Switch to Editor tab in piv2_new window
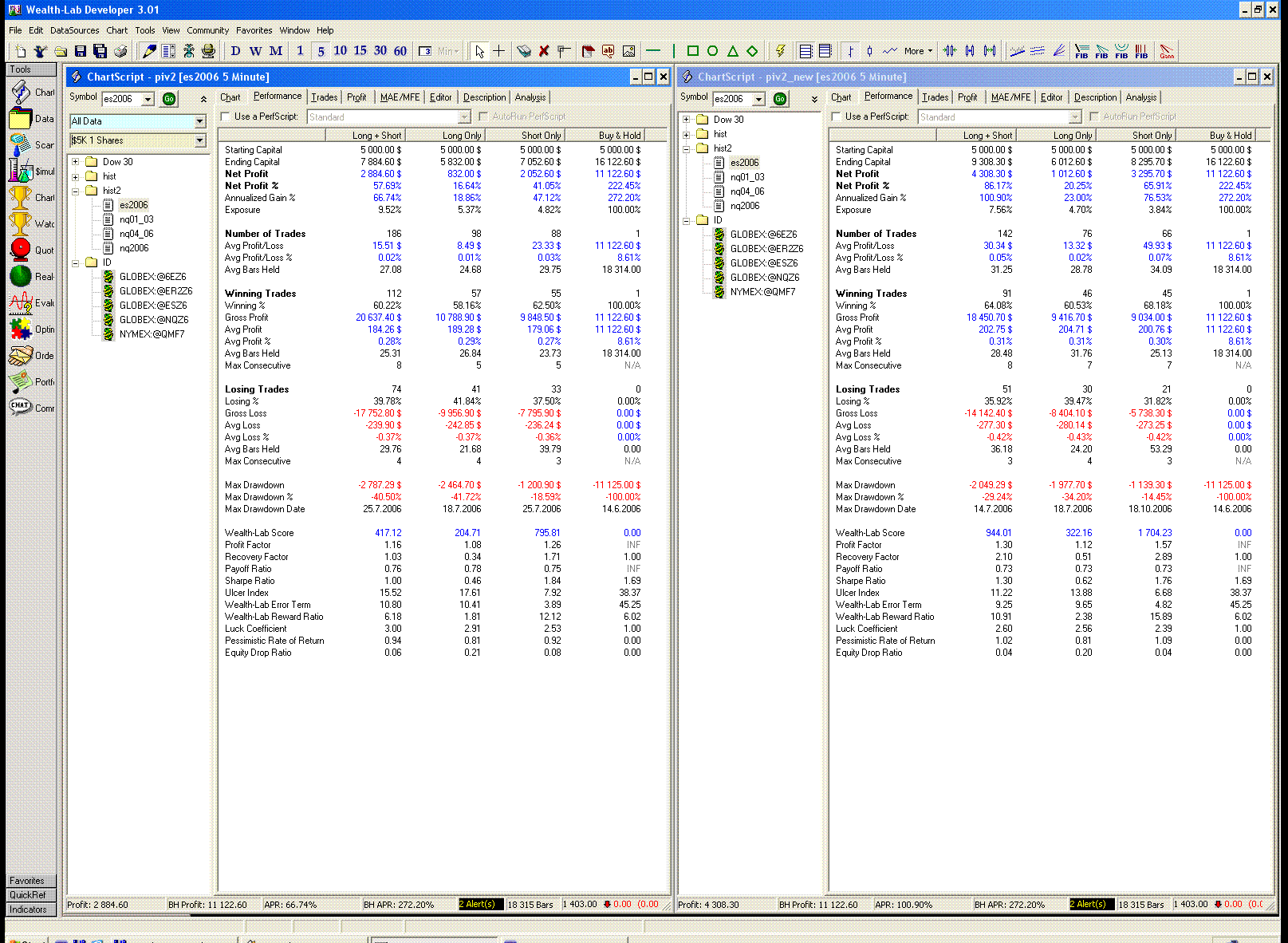 click(1052, 97)
